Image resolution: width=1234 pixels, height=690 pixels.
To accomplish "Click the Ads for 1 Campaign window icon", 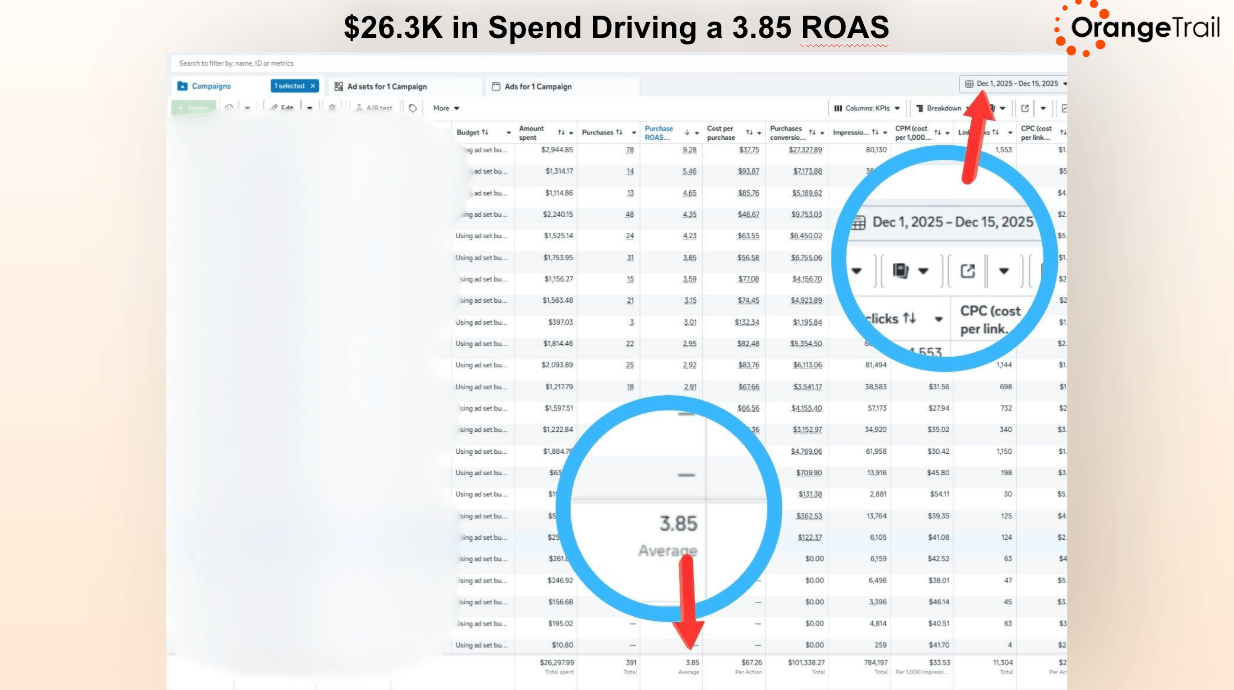I will click(496, 87).
